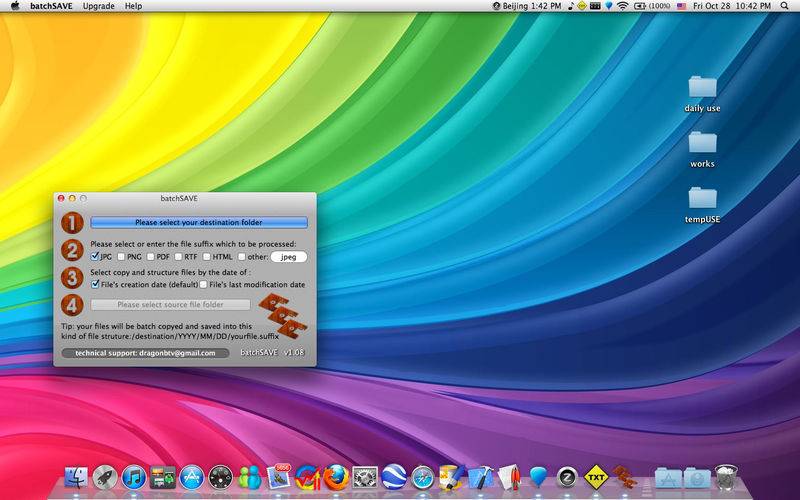Check File's last modification date option

pos(204,285)
